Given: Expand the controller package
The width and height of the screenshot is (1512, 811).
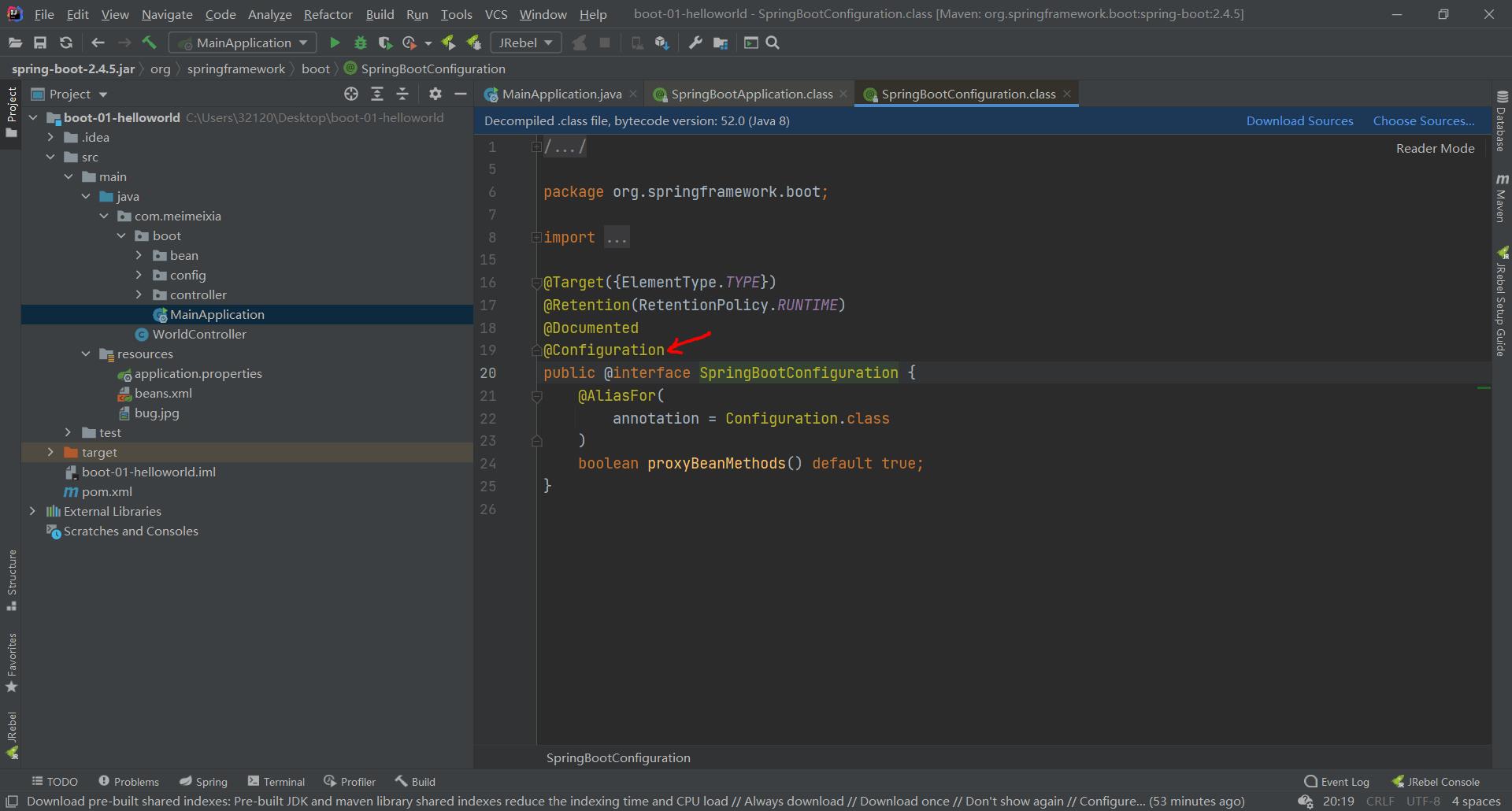Looking at the screenshot, I should click(x=139, y=294).
